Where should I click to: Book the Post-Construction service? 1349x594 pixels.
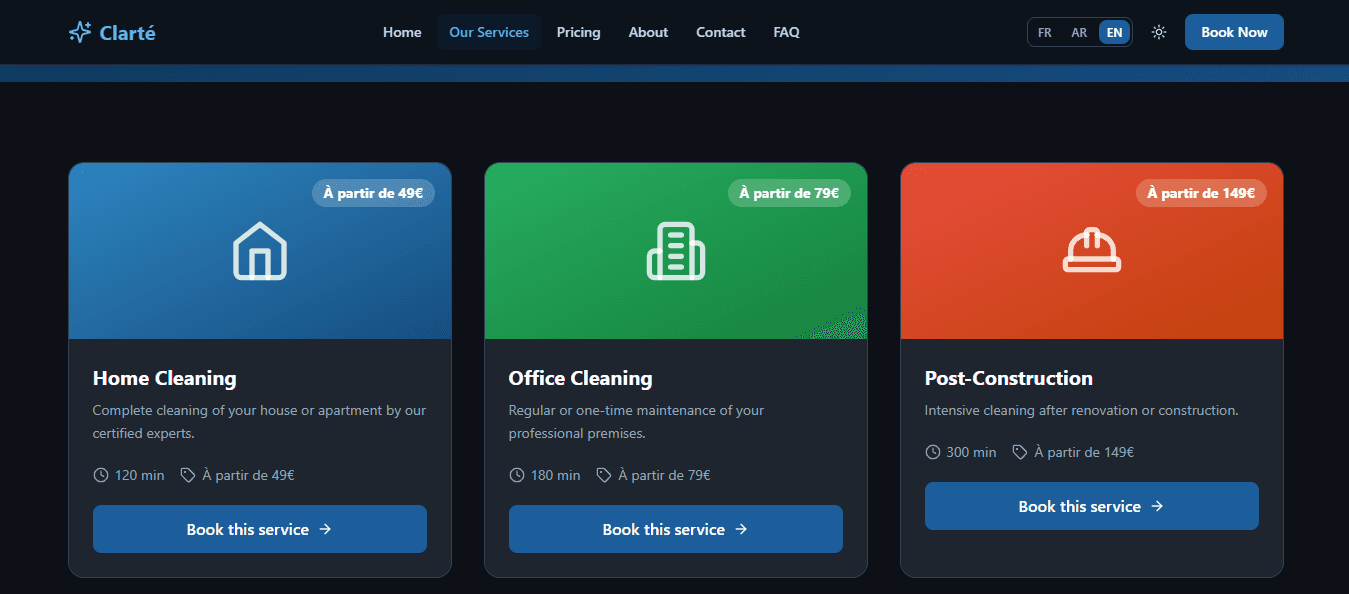point(1092,506)
